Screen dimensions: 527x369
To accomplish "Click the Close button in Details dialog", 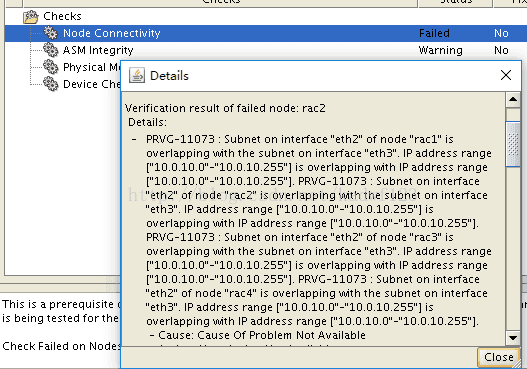I will [499, 357].
